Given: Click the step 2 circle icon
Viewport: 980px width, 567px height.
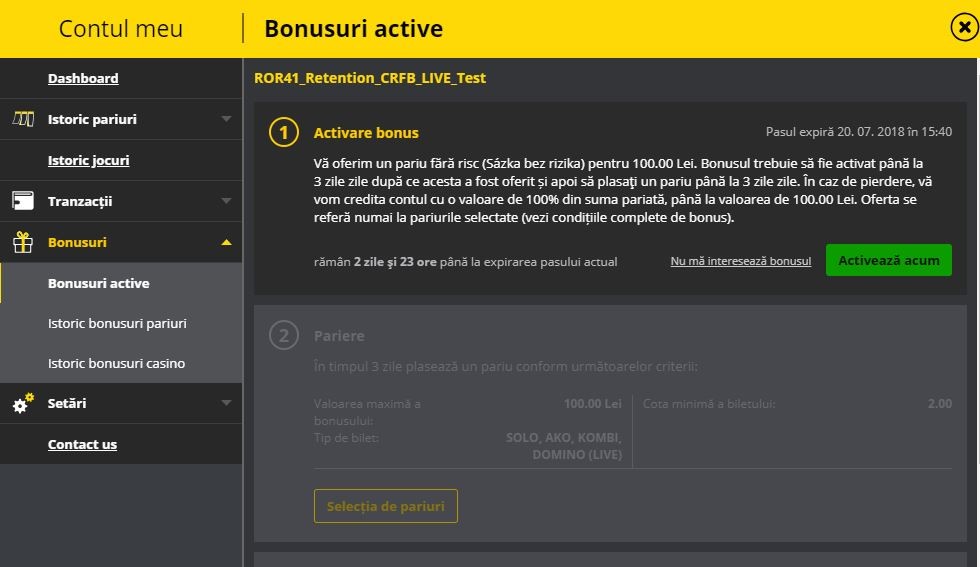Looking at the screenshot, I should (x=284, y=336).
